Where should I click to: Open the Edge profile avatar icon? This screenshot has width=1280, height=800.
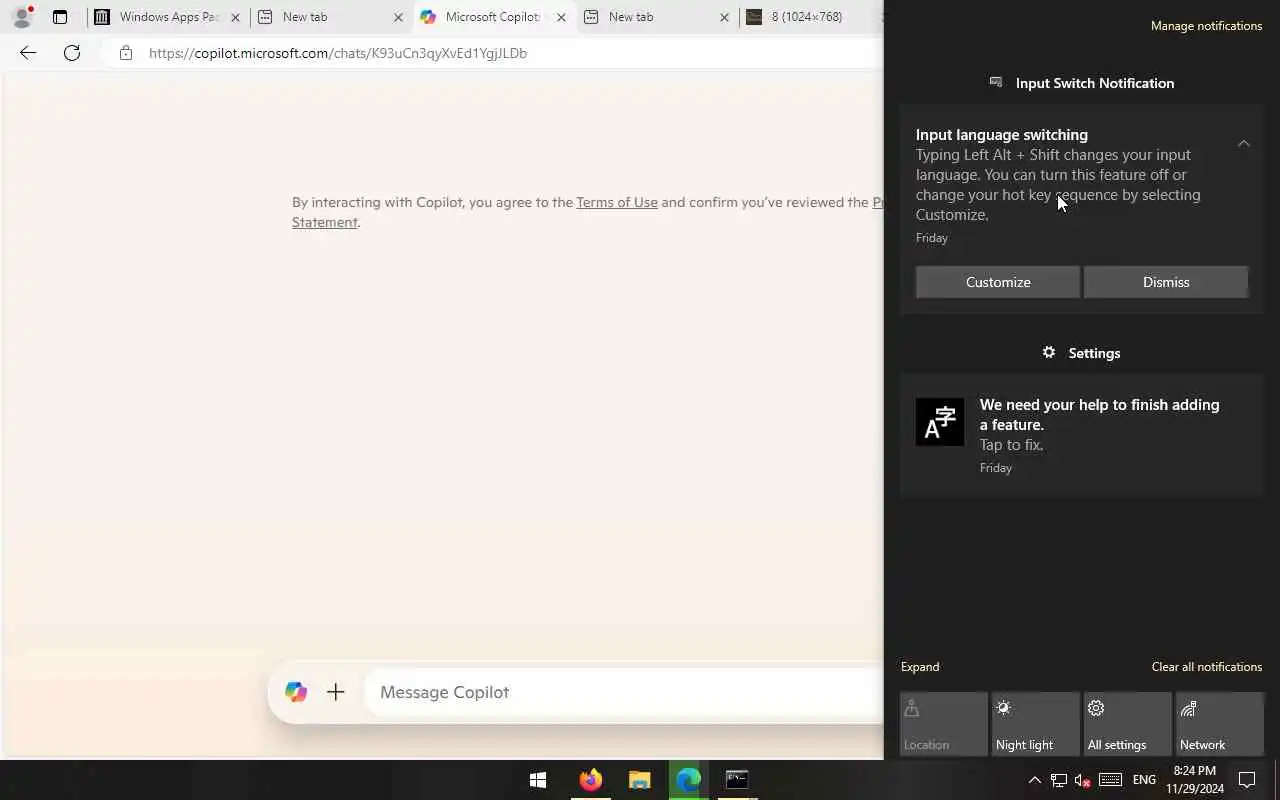coord(22,17)
